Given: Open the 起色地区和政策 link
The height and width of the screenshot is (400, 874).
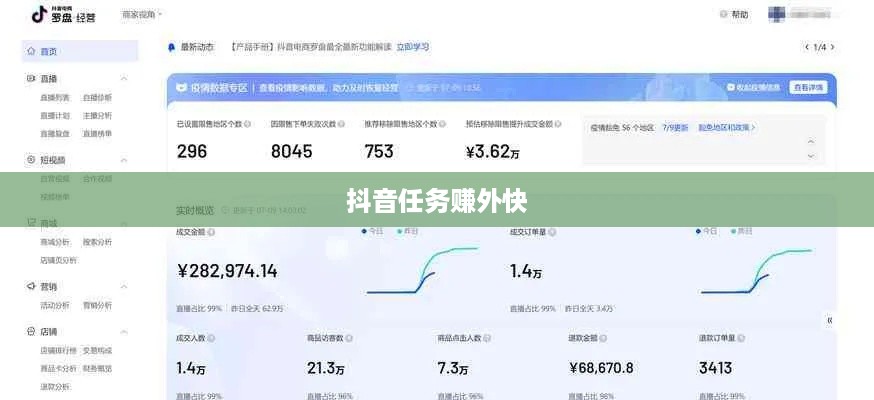Looking at the screenshot, I should (727, 128).
